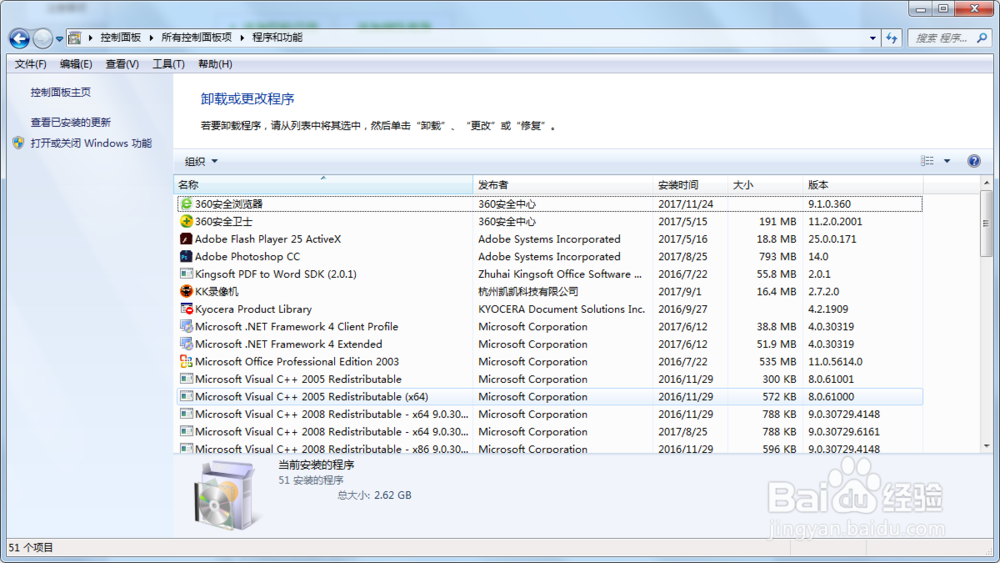Screen dimensions: 1000x563
Task: Click 总大小: 2.62 GB text
Action: click(x=374, y=495)
